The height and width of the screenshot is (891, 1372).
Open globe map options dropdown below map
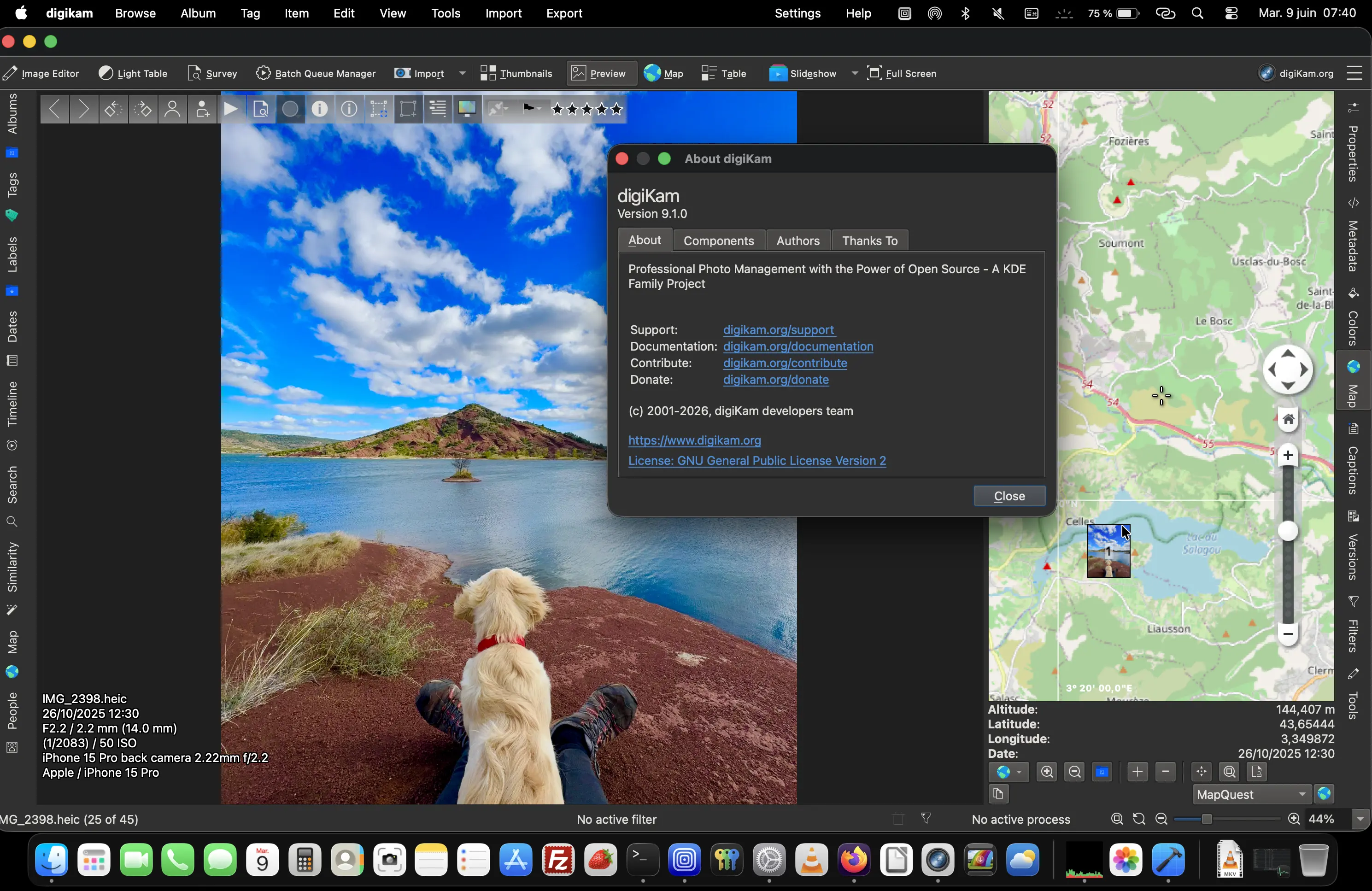[x=1009, y=772]
